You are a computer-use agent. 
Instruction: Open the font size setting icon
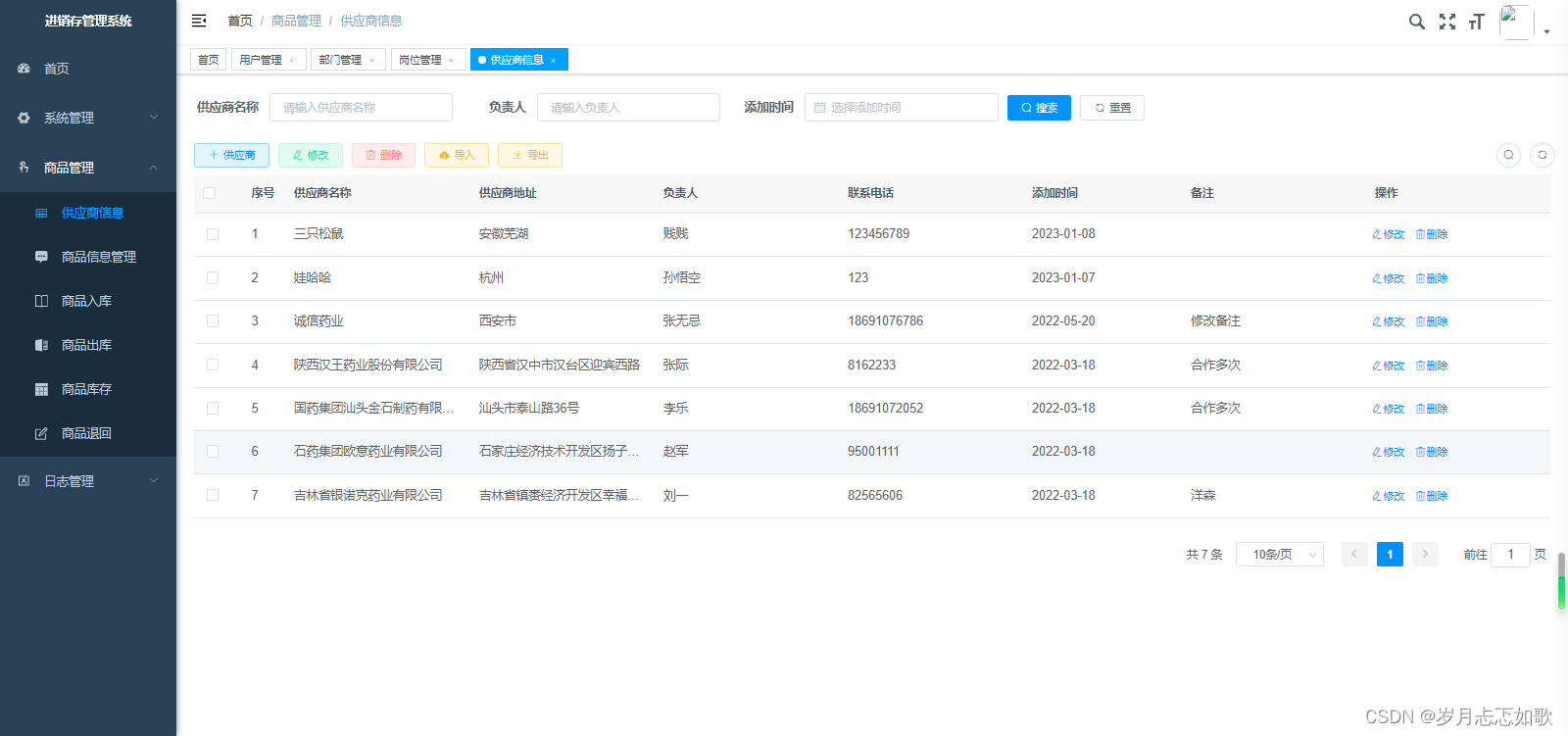[x=1477, y=22]
